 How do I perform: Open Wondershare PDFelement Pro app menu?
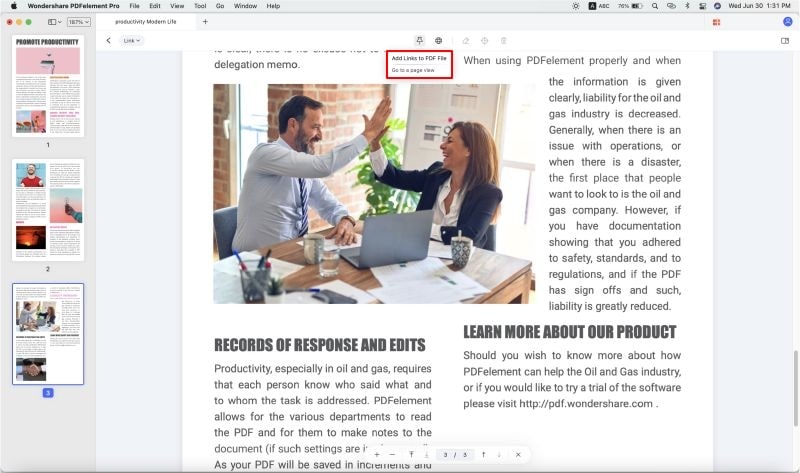(x=73, y=6)
